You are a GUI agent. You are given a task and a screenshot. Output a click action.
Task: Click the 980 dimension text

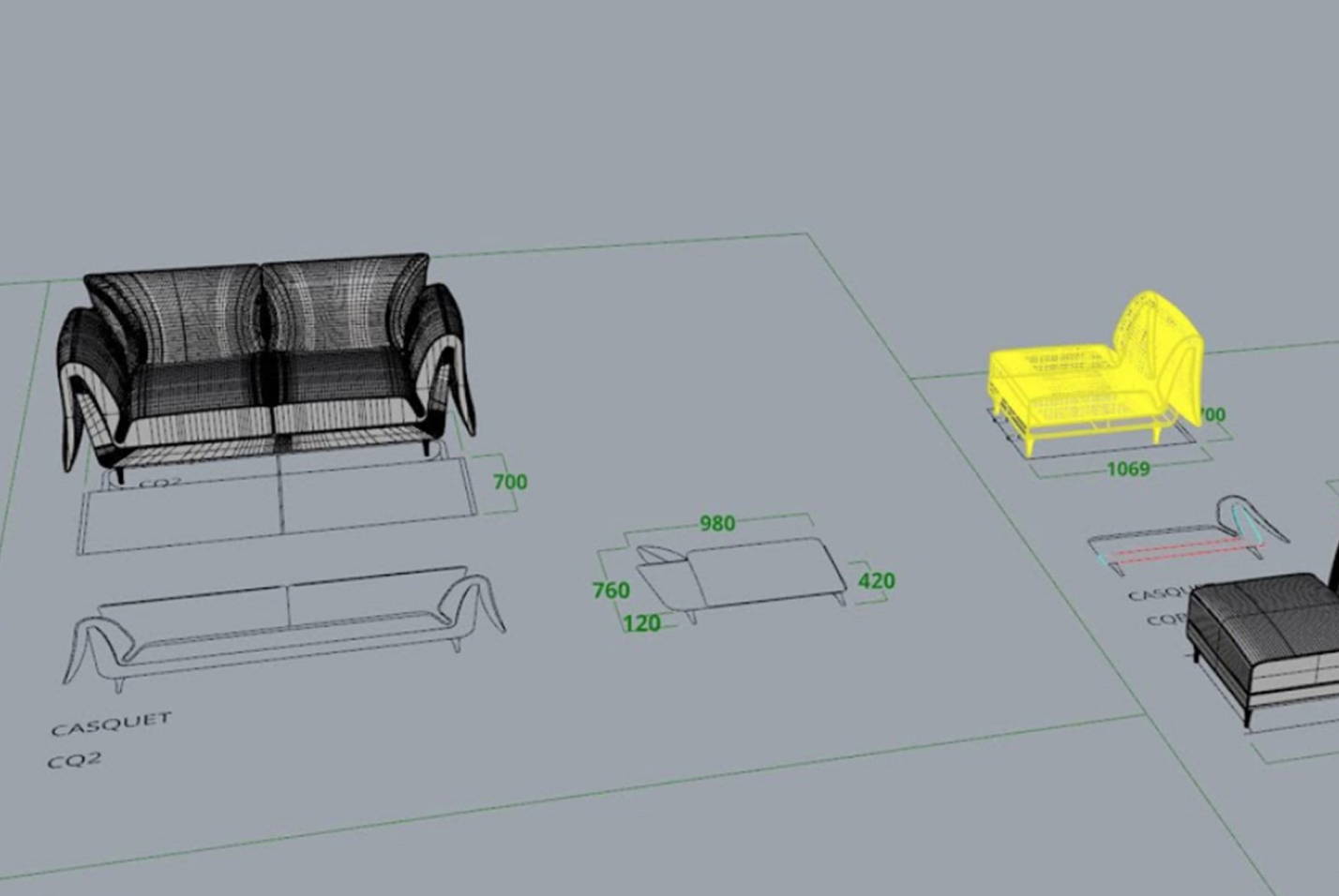[717, 523]
